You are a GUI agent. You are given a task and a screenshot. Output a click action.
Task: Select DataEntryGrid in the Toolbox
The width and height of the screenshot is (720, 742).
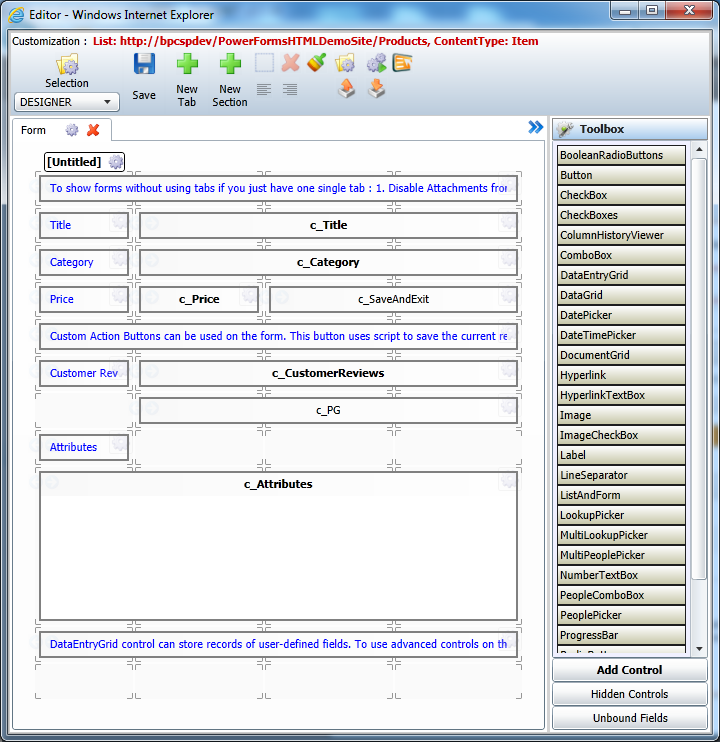tap(622, 275)
